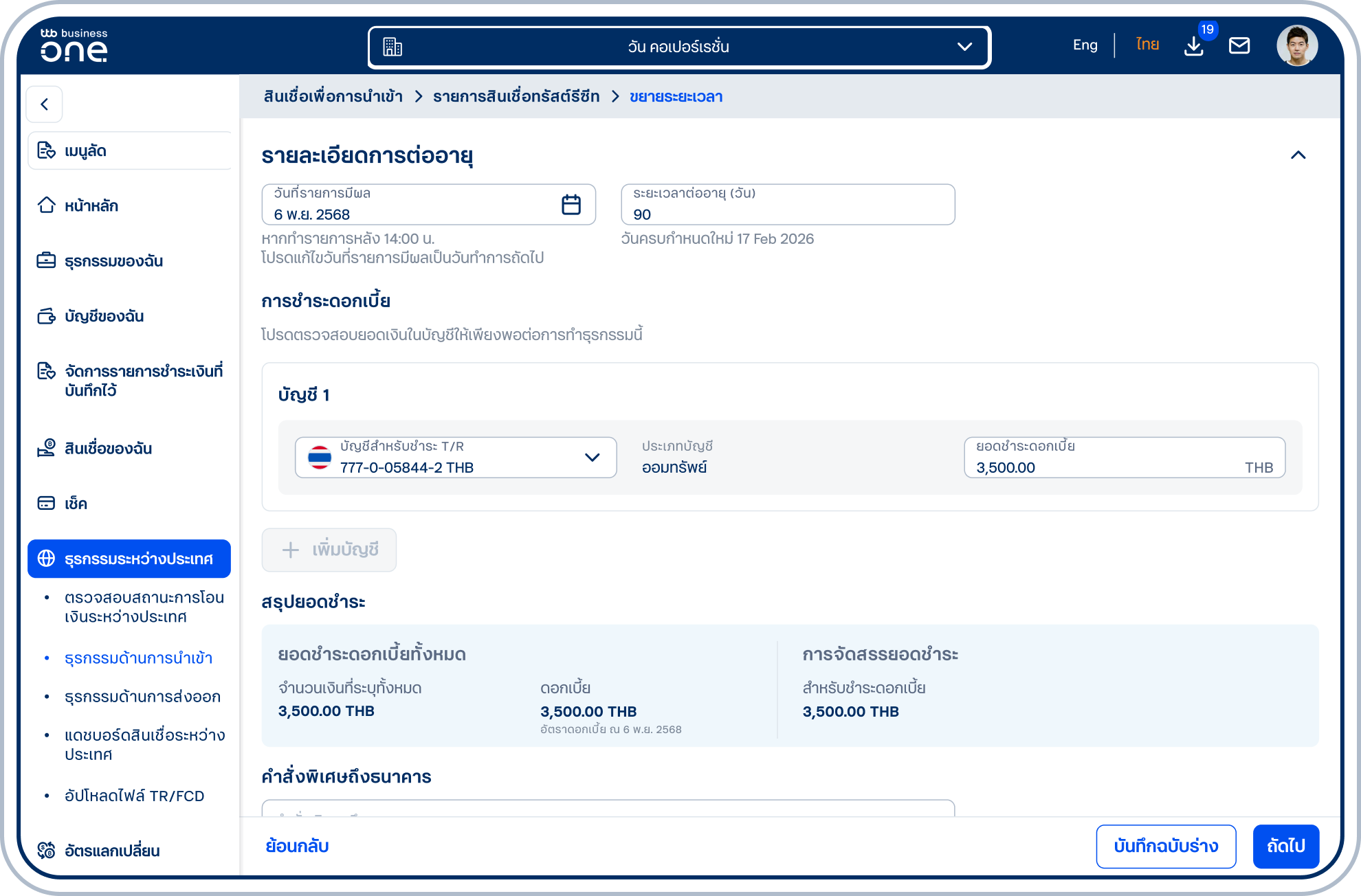
Task: Open the company selector dropdown
Action: 679,47
